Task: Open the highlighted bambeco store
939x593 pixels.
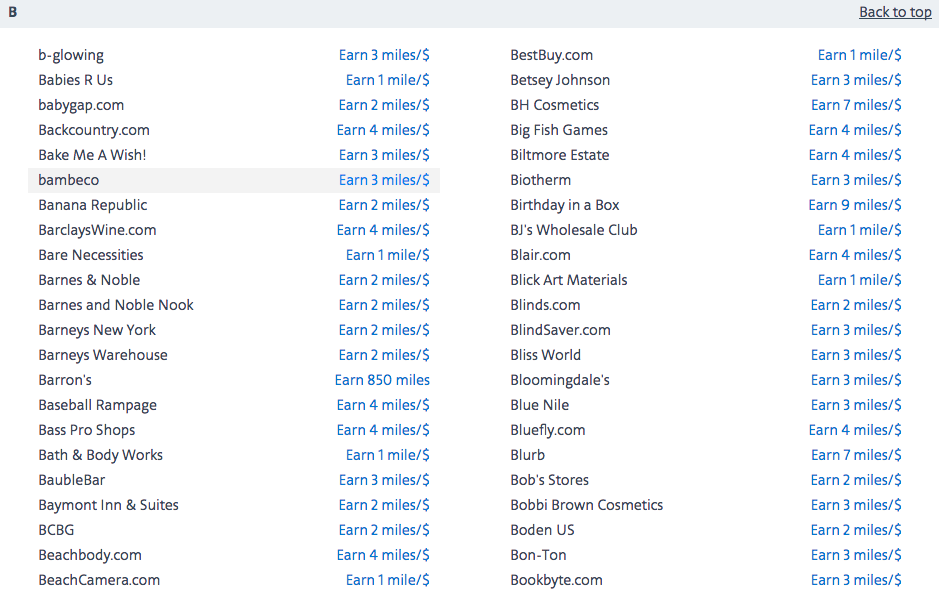Action: tap(69, 180)
